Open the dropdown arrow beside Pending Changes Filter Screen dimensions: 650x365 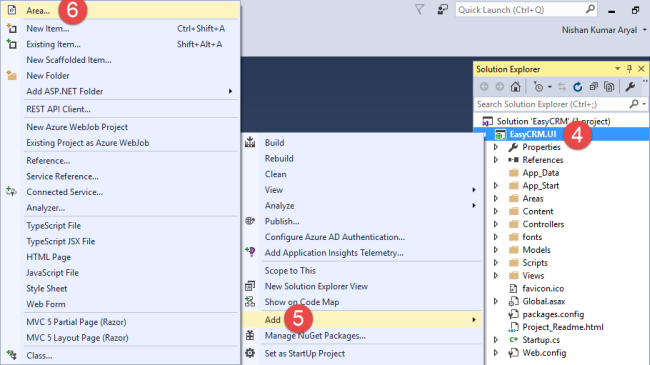[x=550, y=87]
